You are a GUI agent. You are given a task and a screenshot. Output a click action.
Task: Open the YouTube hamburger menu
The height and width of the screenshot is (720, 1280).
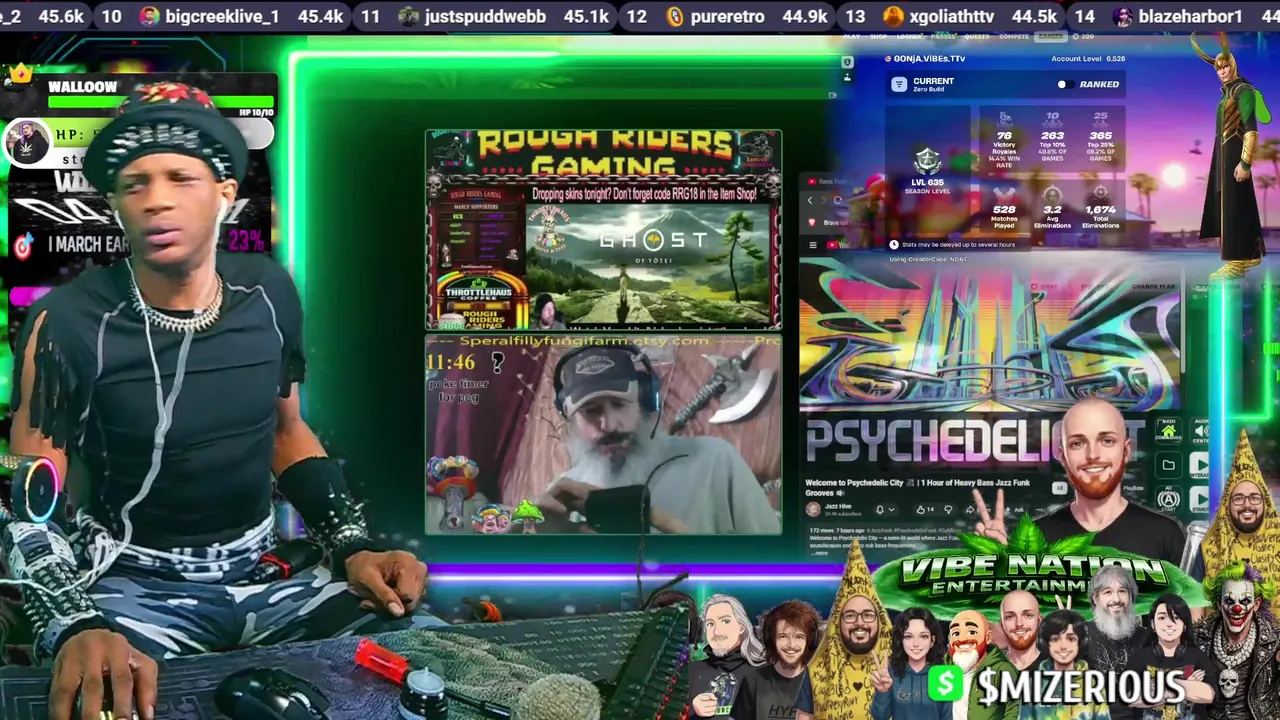pyautogui.click(x=813, y=245)
